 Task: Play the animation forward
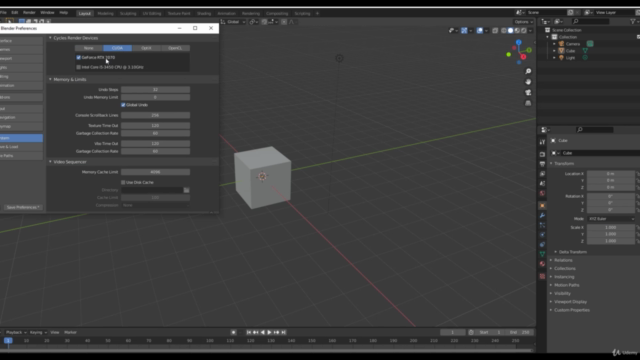[x=269, y=332]
